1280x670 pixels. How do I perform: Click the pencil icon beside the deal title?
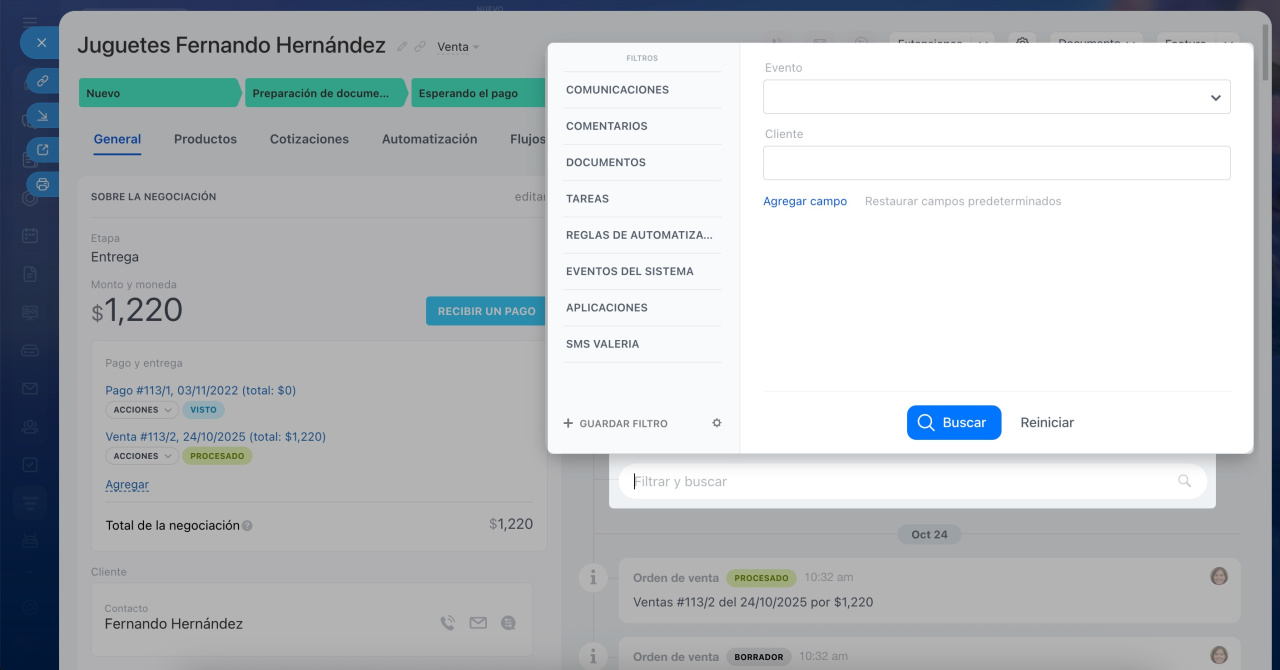(402, 47)
